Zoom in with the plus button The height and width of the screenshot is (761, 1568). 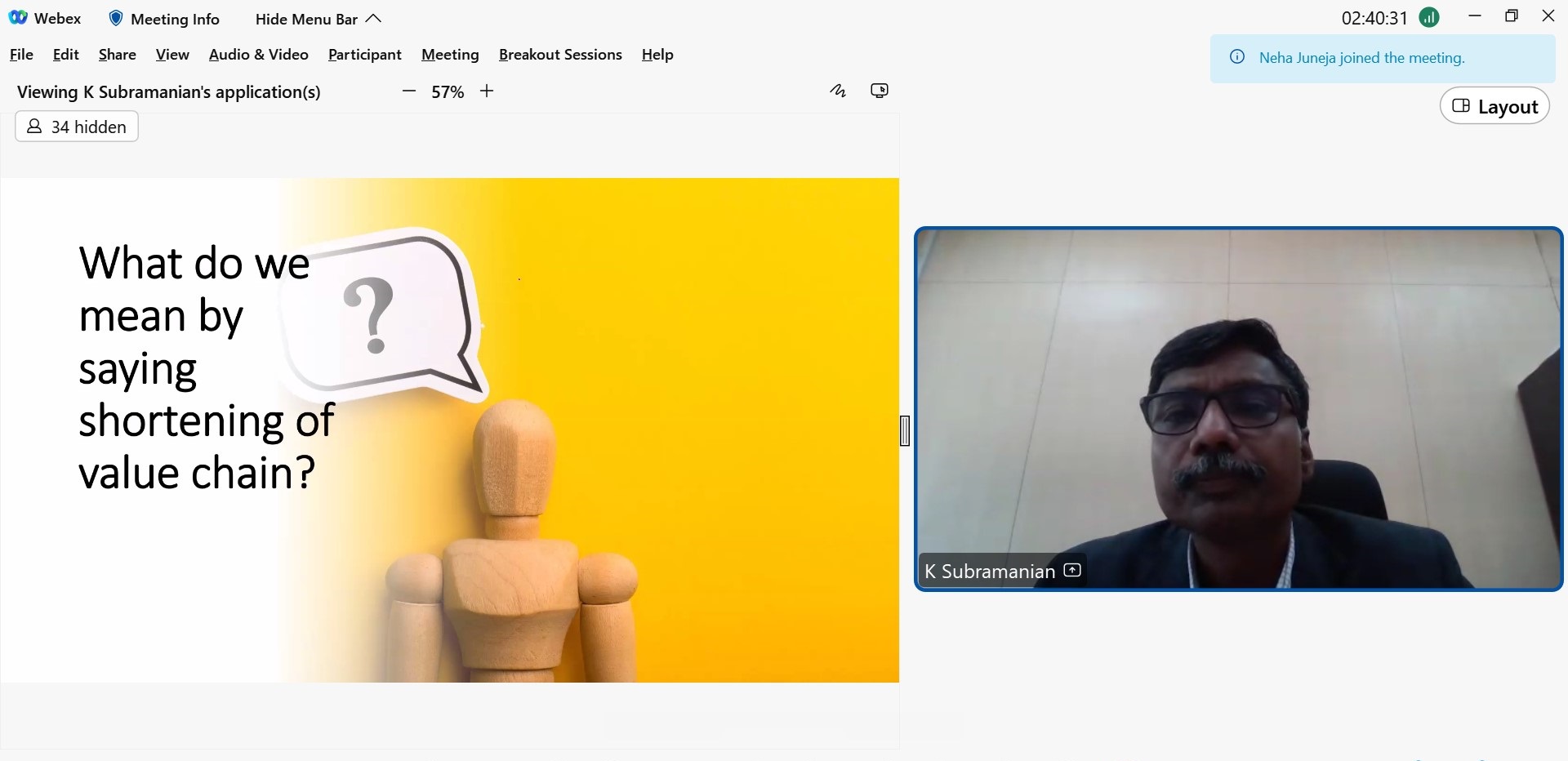coord(487,91)
